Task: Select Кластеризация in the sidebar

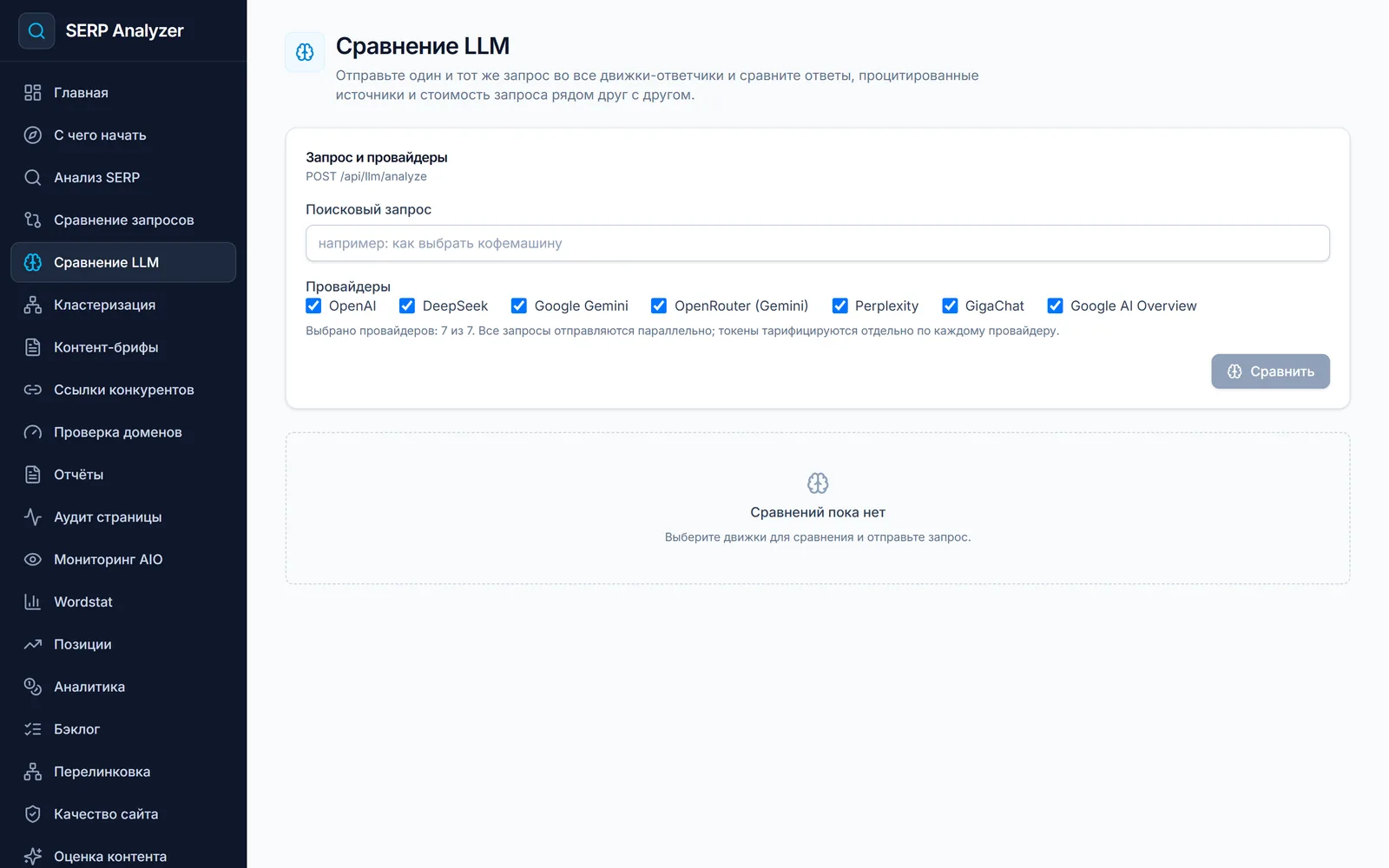Action: (123, 306)
